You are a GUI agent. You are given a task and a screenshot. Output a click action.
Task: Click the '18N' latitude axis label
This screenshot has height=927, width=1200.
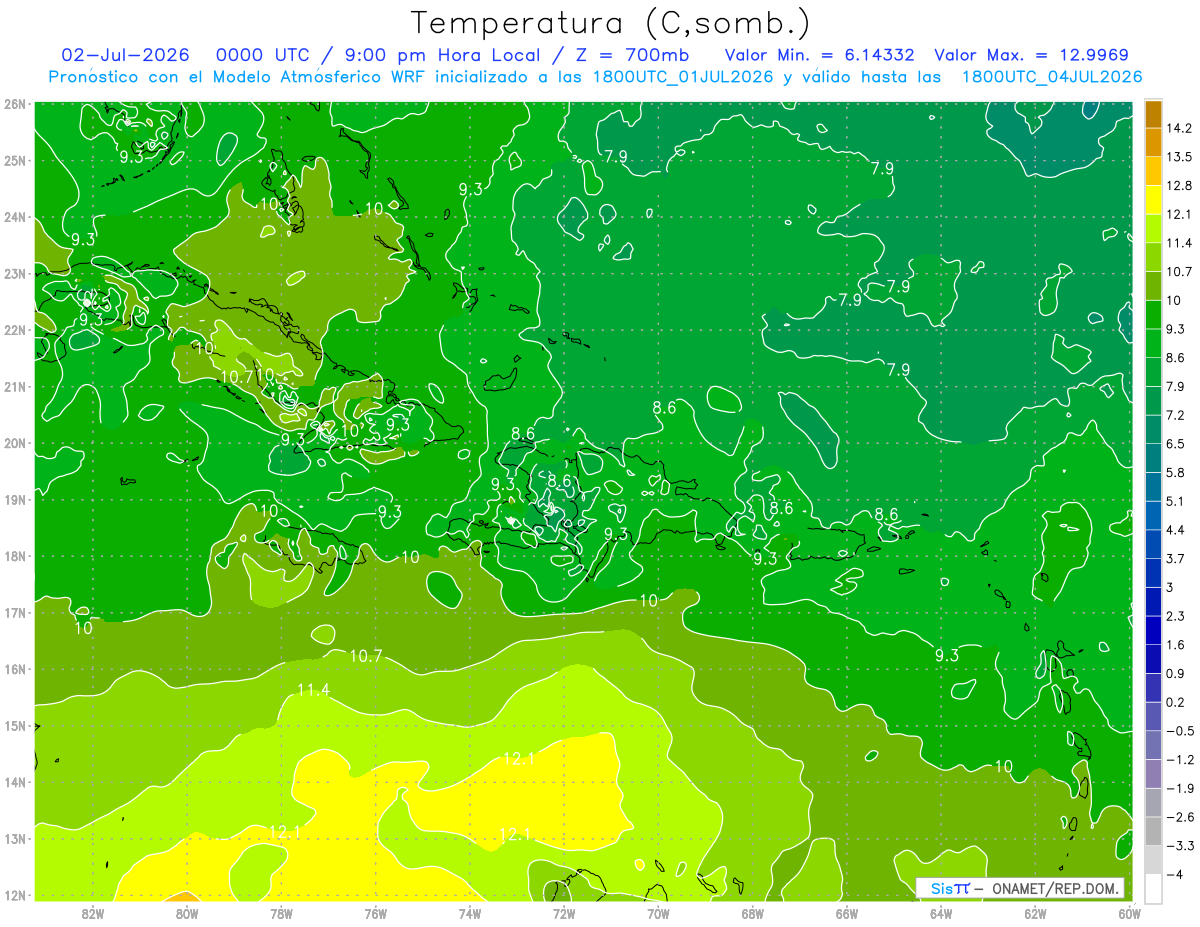click(x=14, y=556)
